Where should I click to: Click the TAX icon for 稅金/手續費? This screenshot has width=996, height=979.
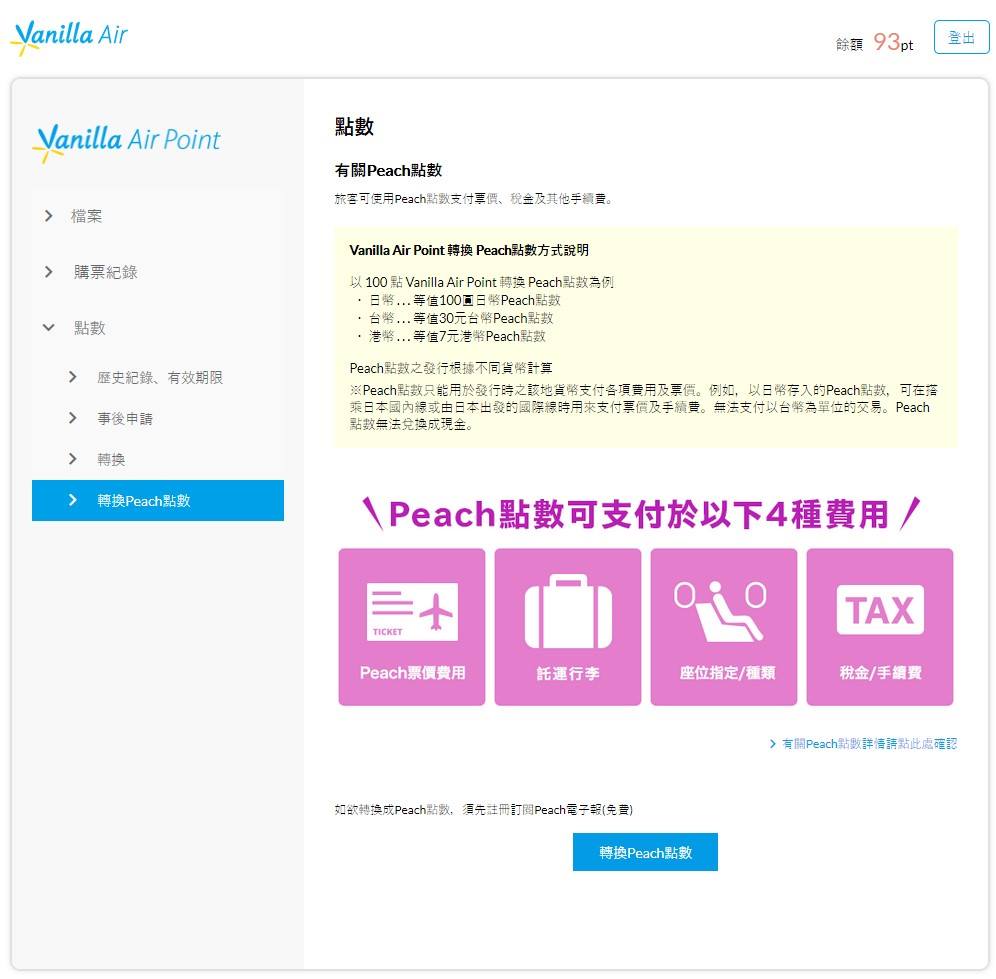880,610
